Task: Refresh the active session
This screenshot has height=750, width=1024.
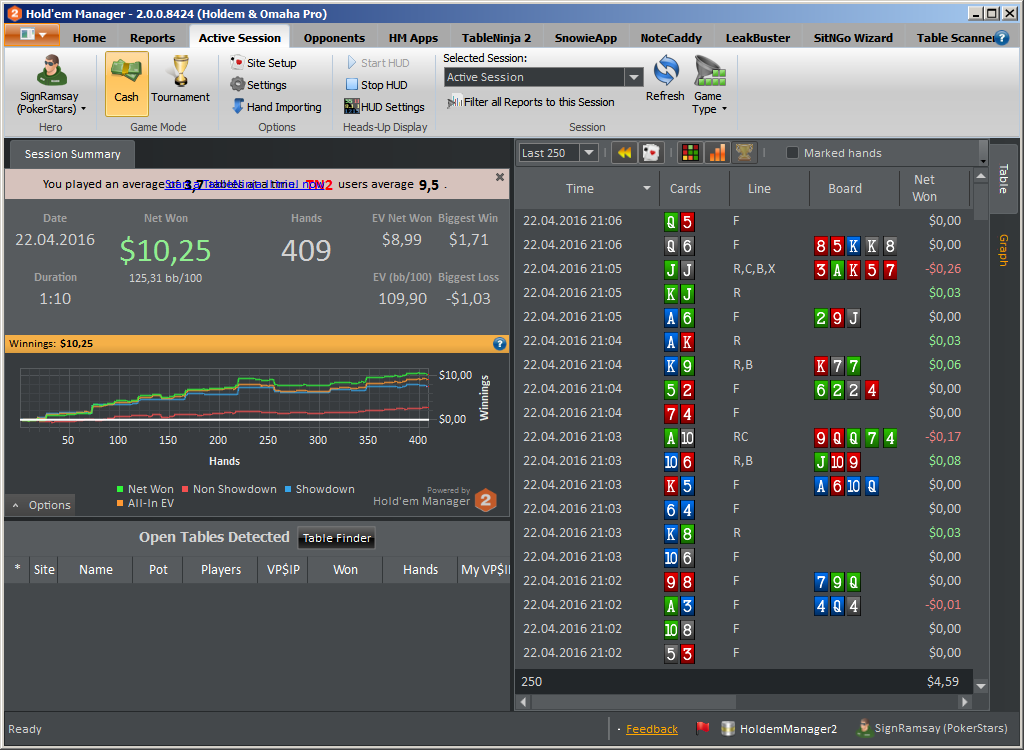Action: [x=665, y=79]
